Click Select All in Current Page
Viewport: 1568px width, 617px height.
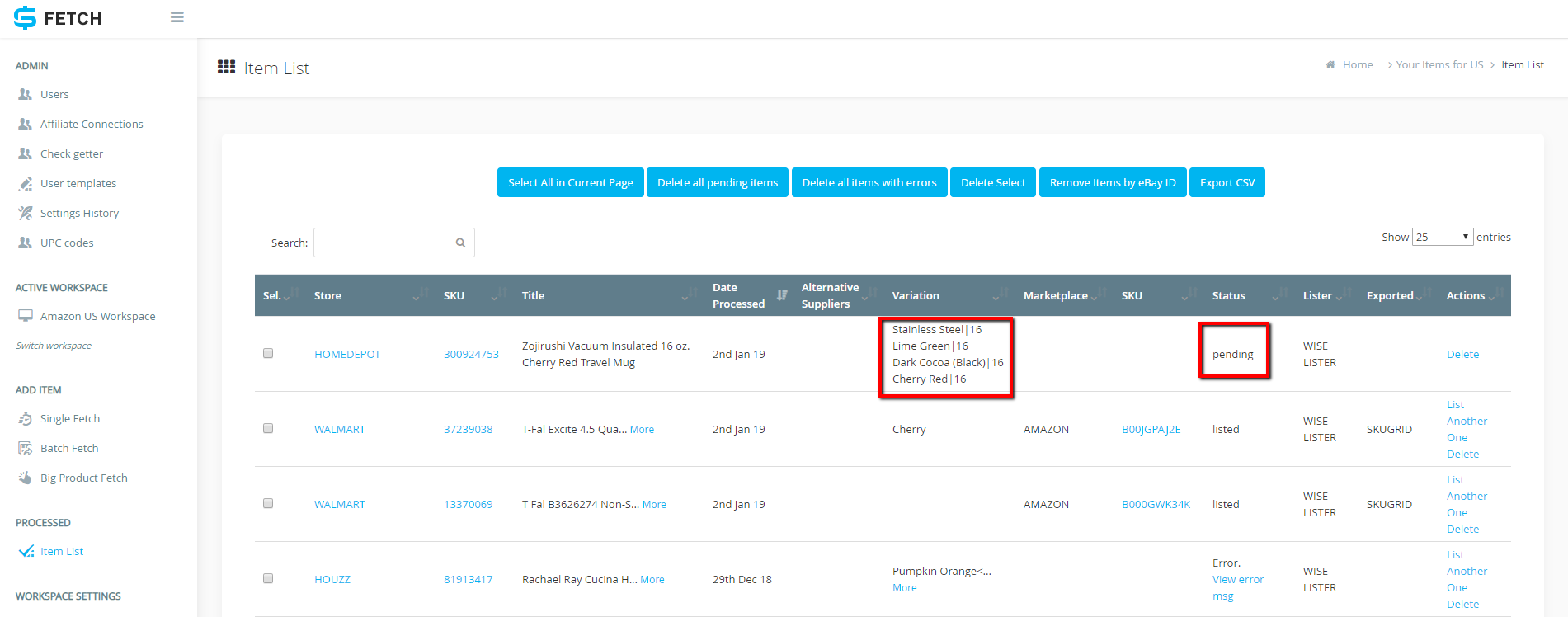pos(571,182)
